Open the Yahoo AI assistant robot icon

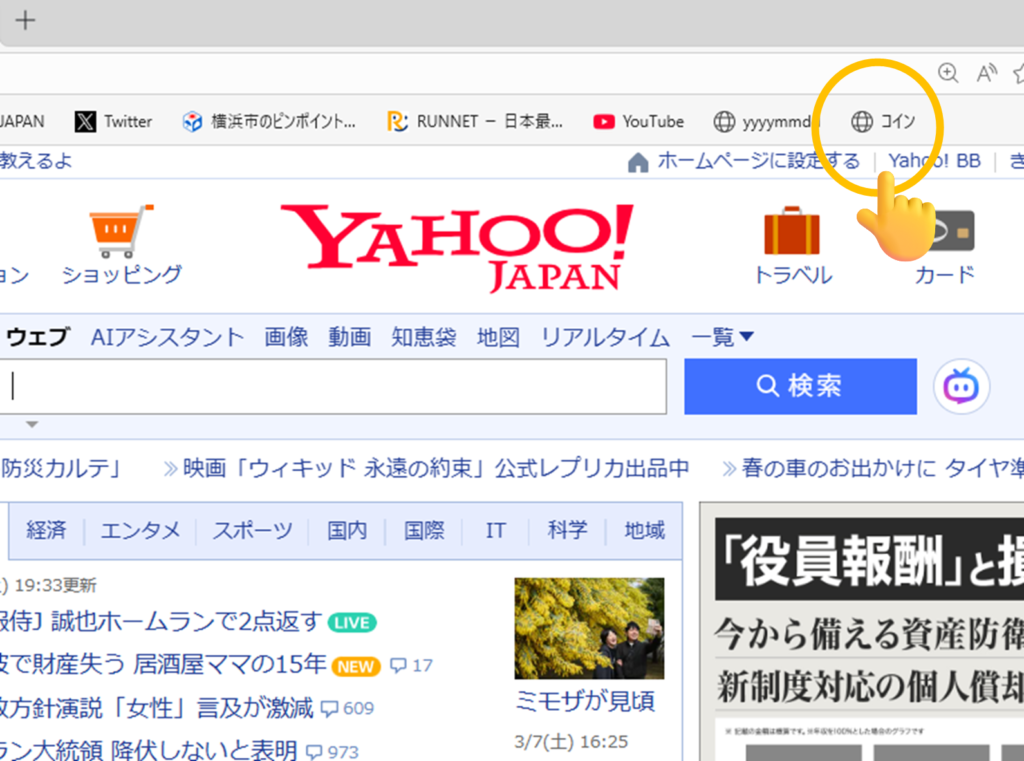click(961, 387)
